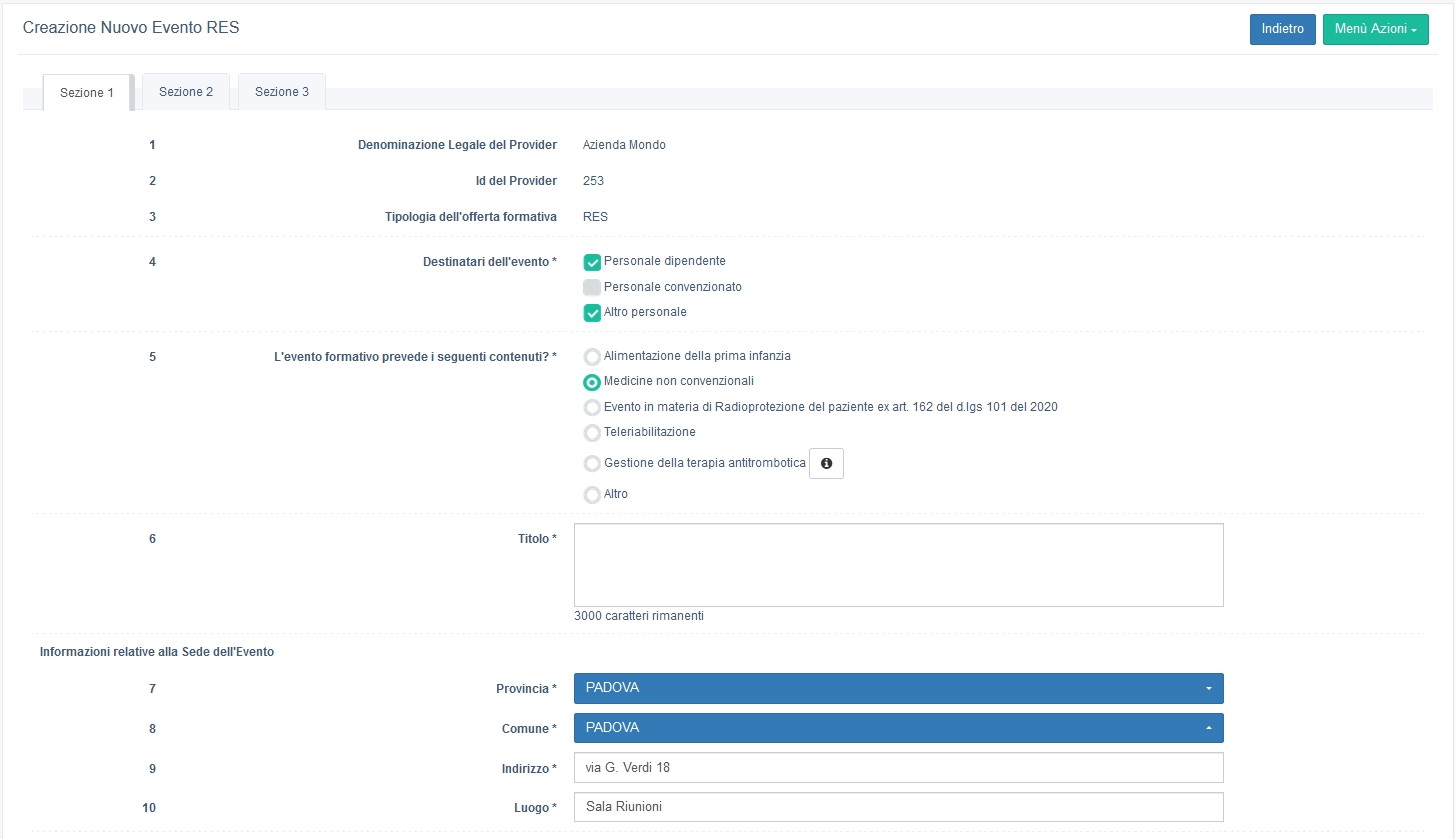Enable the Personale convenzionato checkbox

592,287
